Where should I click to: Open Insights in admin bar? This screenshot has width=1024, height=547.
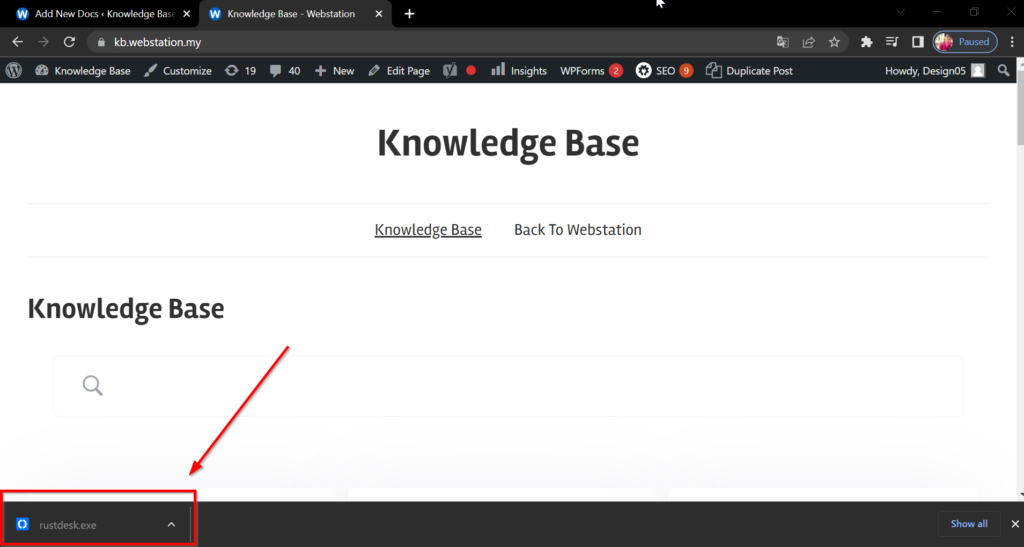coord(519,70)
